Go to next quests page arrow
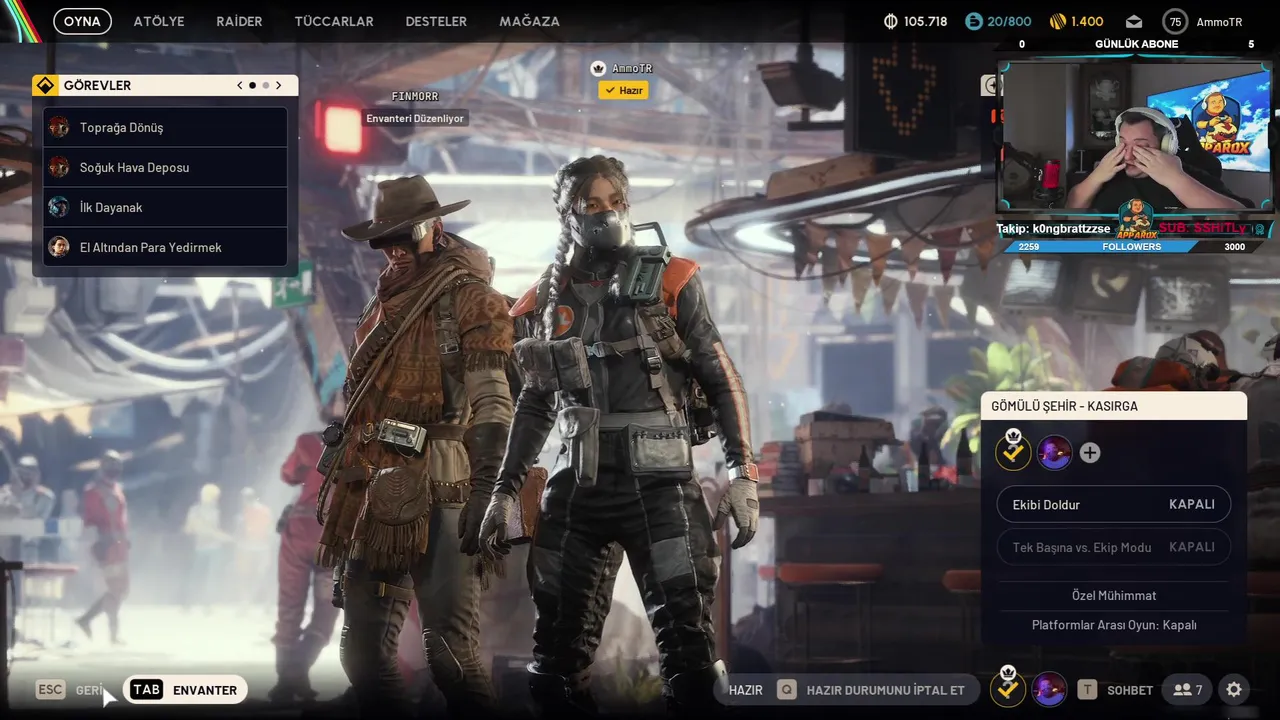Screen dimensions: 1280x720 [278, 85]
